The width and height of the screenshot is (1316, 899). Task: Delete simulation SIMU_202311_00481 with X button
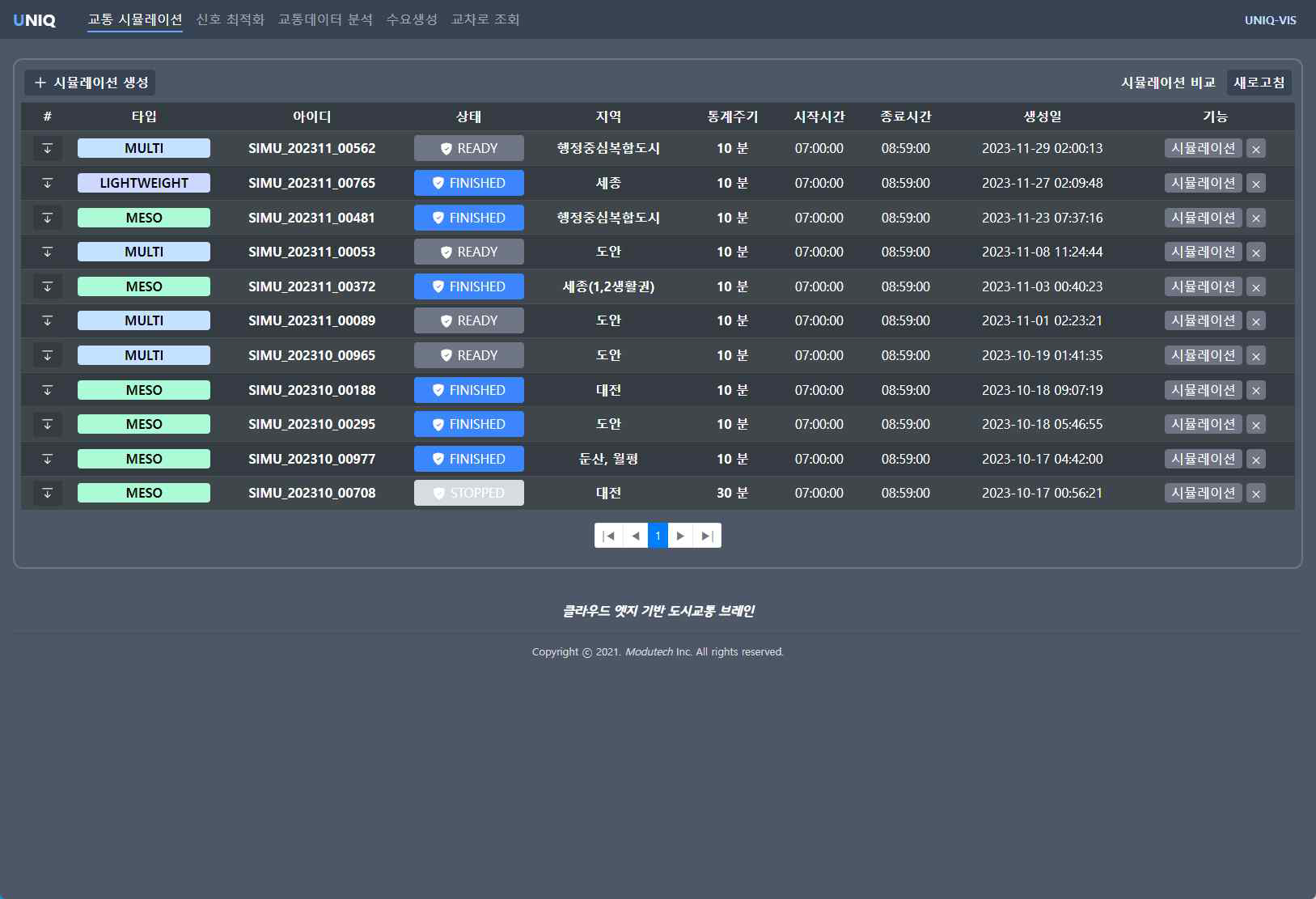(x=1256, y=218)
